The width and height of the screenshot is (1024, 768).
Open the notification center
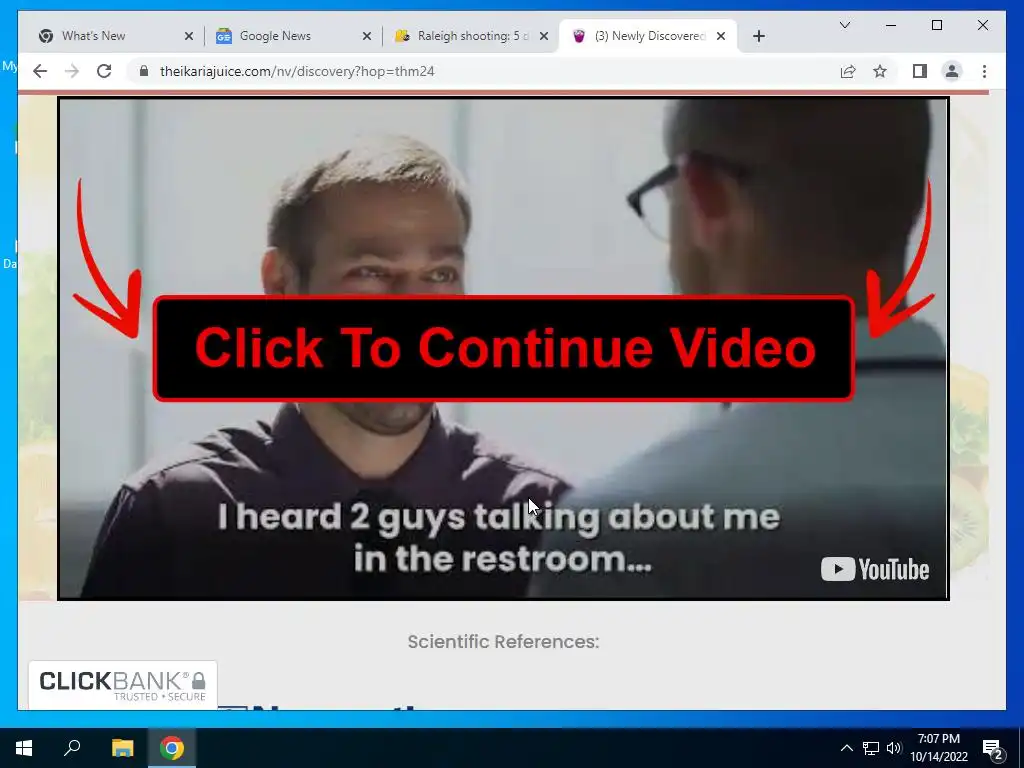993,748
